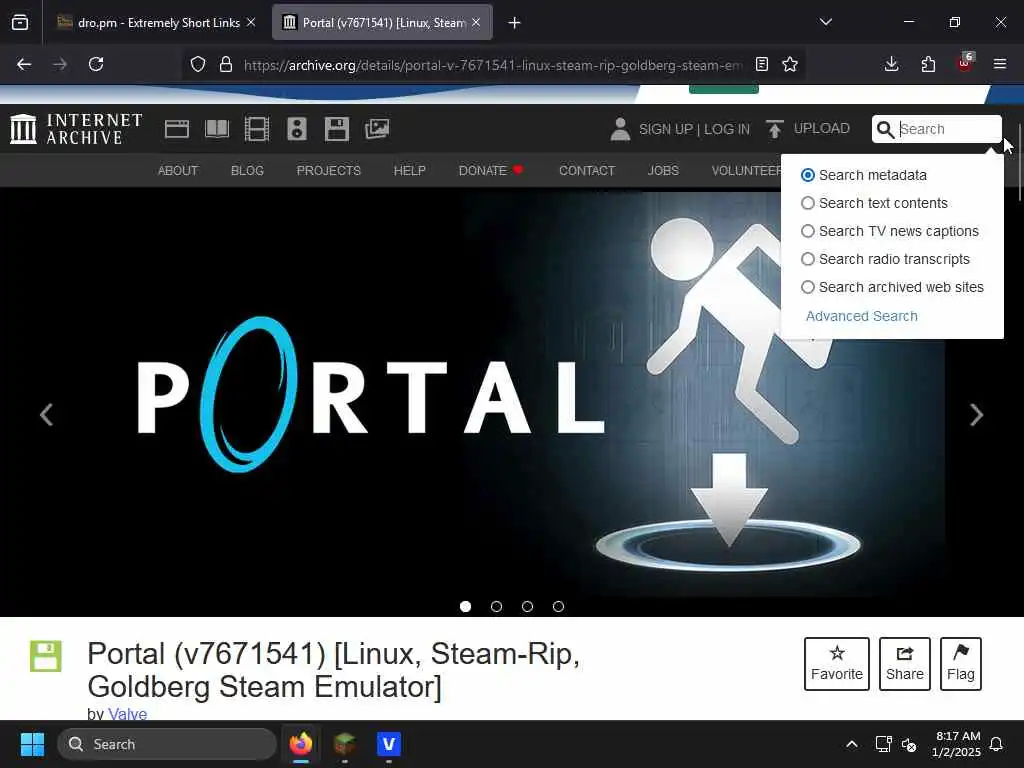Screen dimensions: 1024x768
Task: Go to third carousel image dot
Action: 528,607
